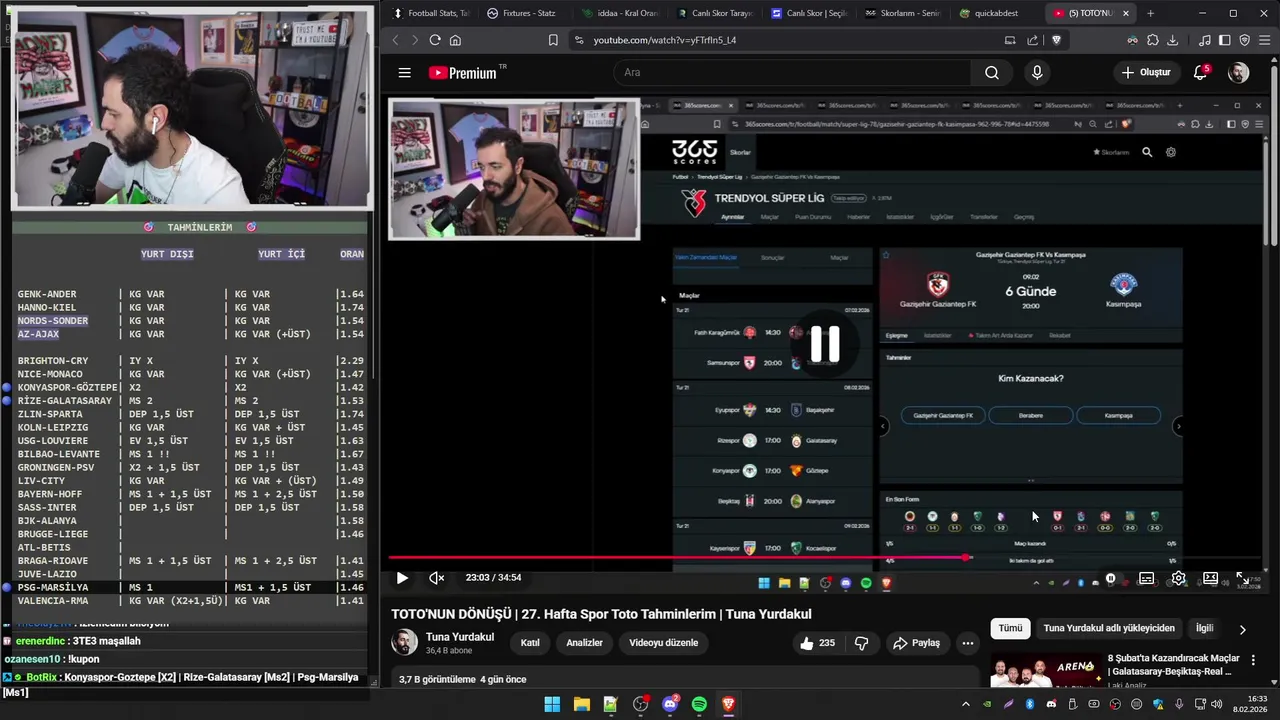1280x720 pixels.
Task: Toggle the browser sidebar panel
Action: pos(1224,40)
